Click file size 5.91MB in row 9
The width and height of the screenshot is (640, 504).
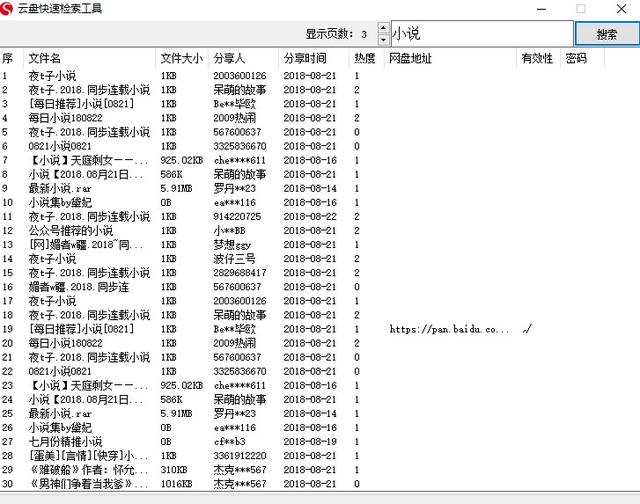click(176, 188)
